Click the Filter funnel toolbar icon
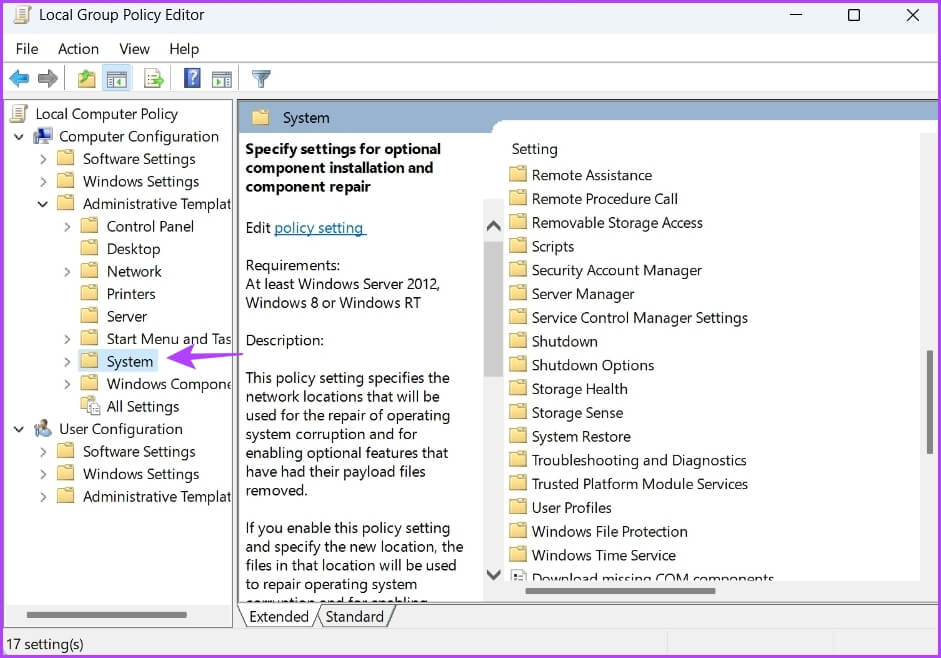The width and height of the screenshot is (941, 658). (261, 78)
